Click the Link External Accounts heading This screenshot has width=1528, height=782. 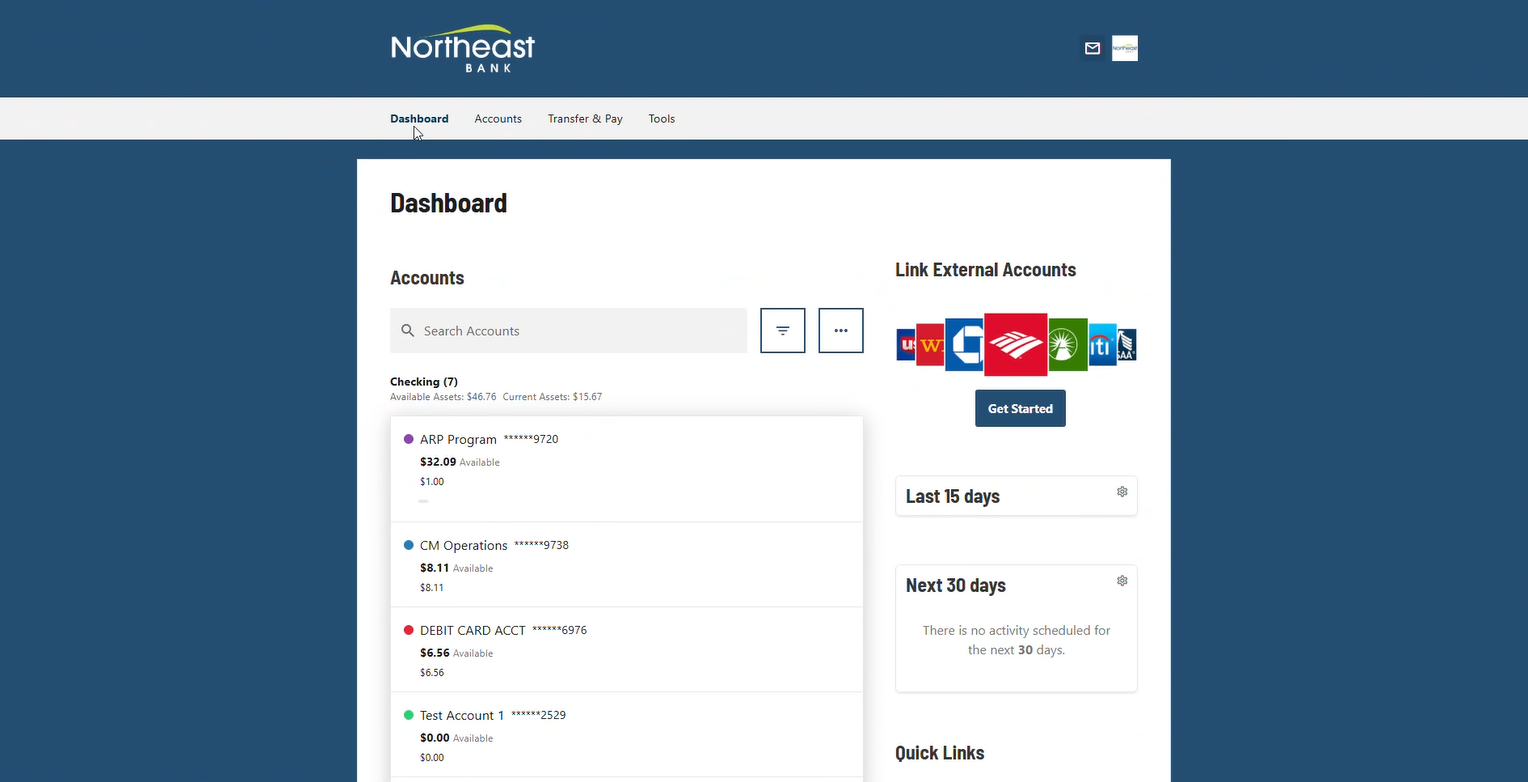tap(986, 270)
